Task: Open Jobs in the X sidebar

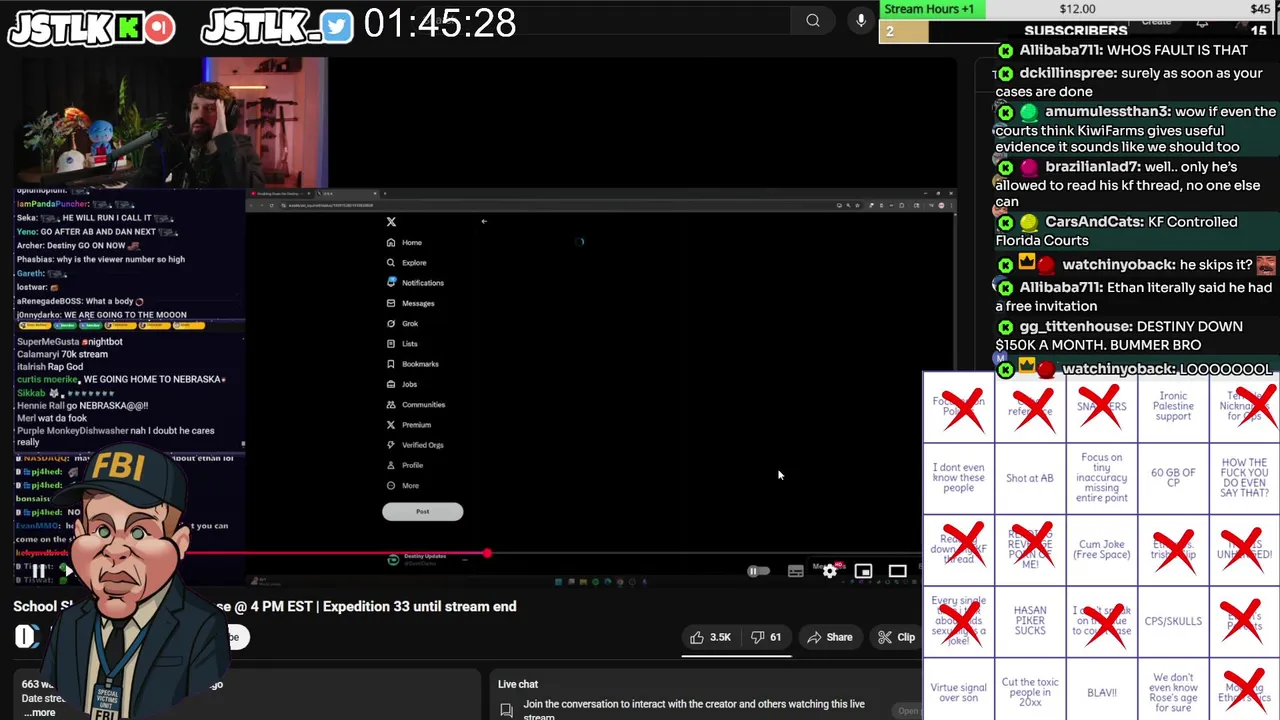Action: pos(402,384)
